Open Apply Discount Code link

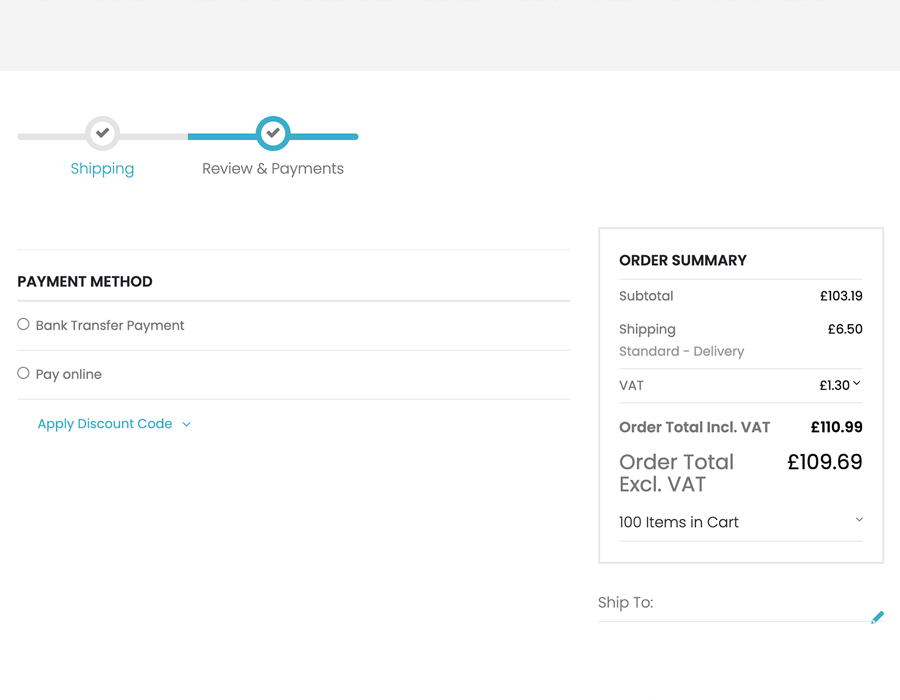tap(105, 424)
